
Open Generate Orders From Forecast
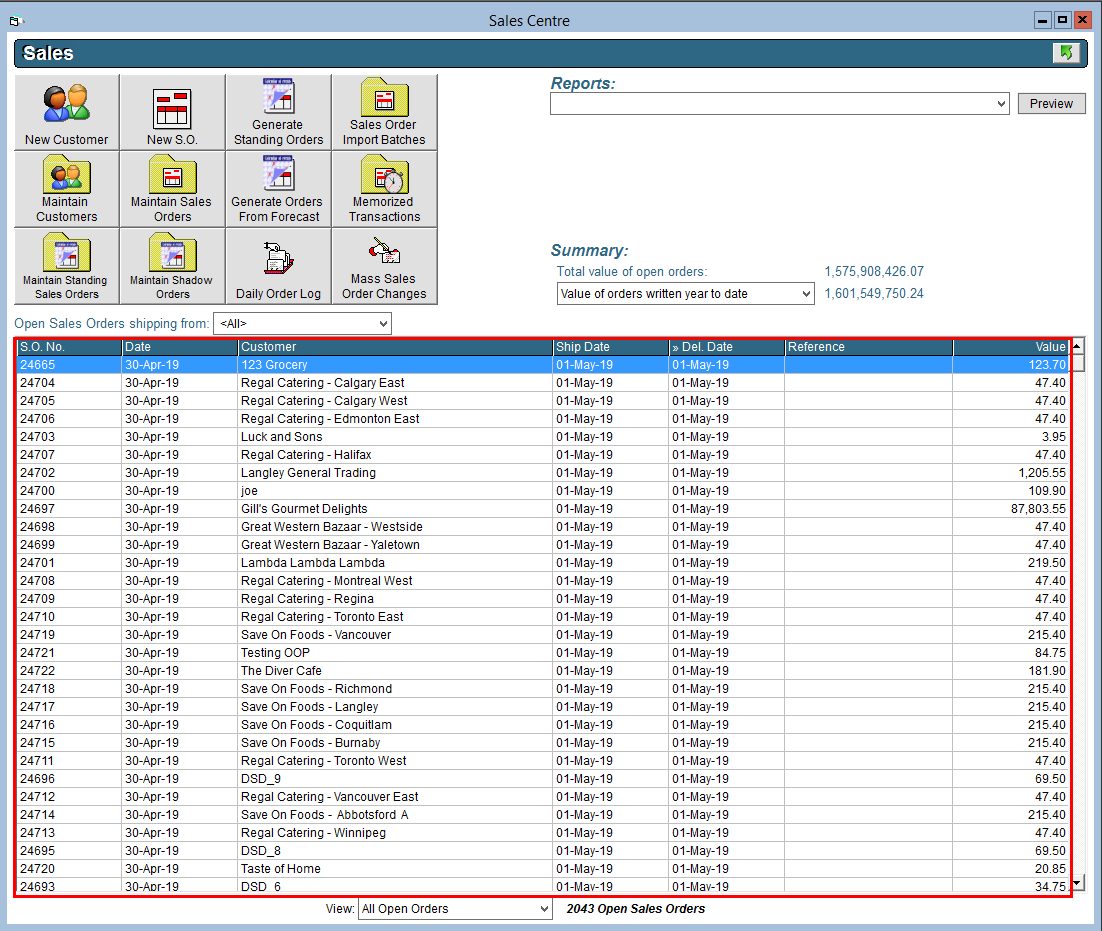(278, 189)
